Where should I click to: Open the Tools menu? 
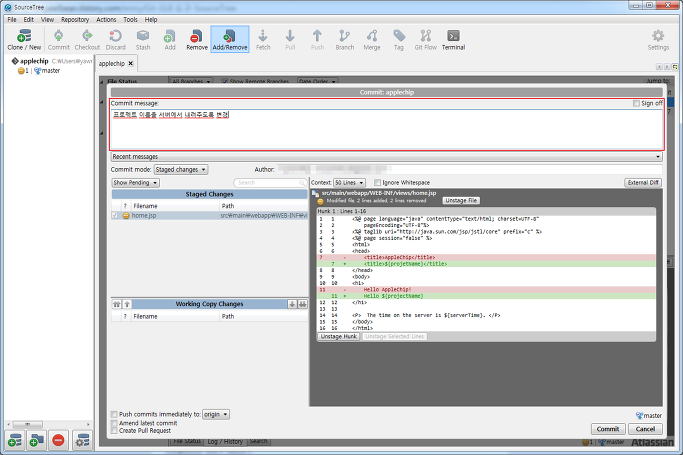(x=130, y=20)
